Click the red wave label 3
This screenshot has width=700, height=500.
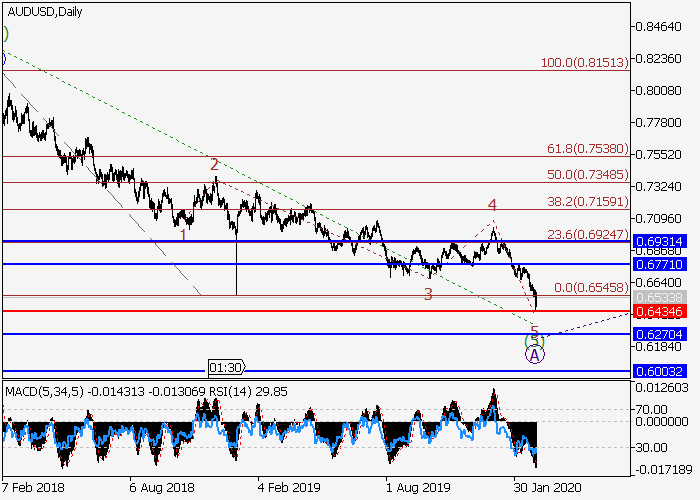(x=428, y=294)
